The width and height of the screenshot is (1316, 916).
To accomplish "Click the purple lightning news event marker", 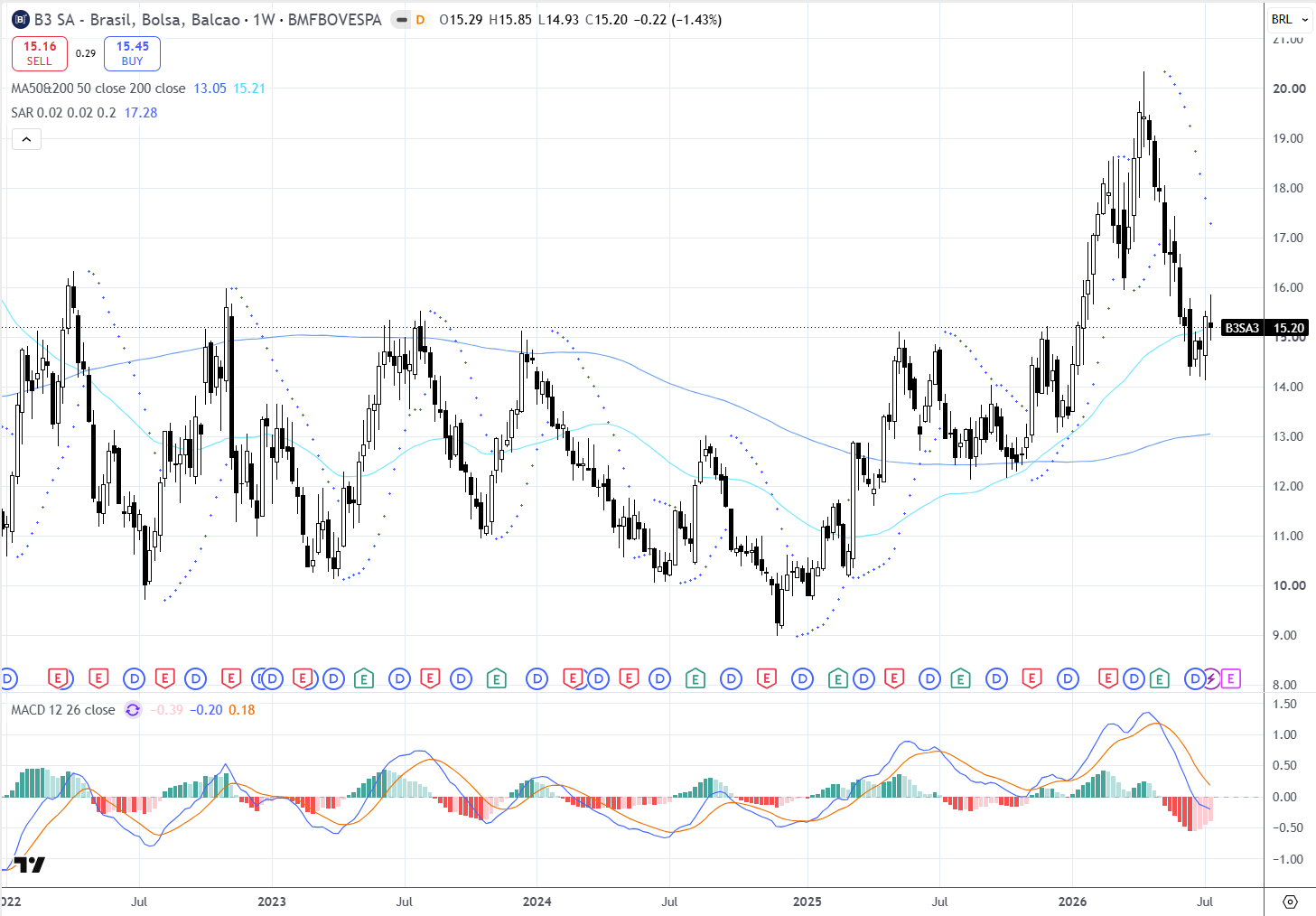I will pyautogui.click(x=1211, y=678).
